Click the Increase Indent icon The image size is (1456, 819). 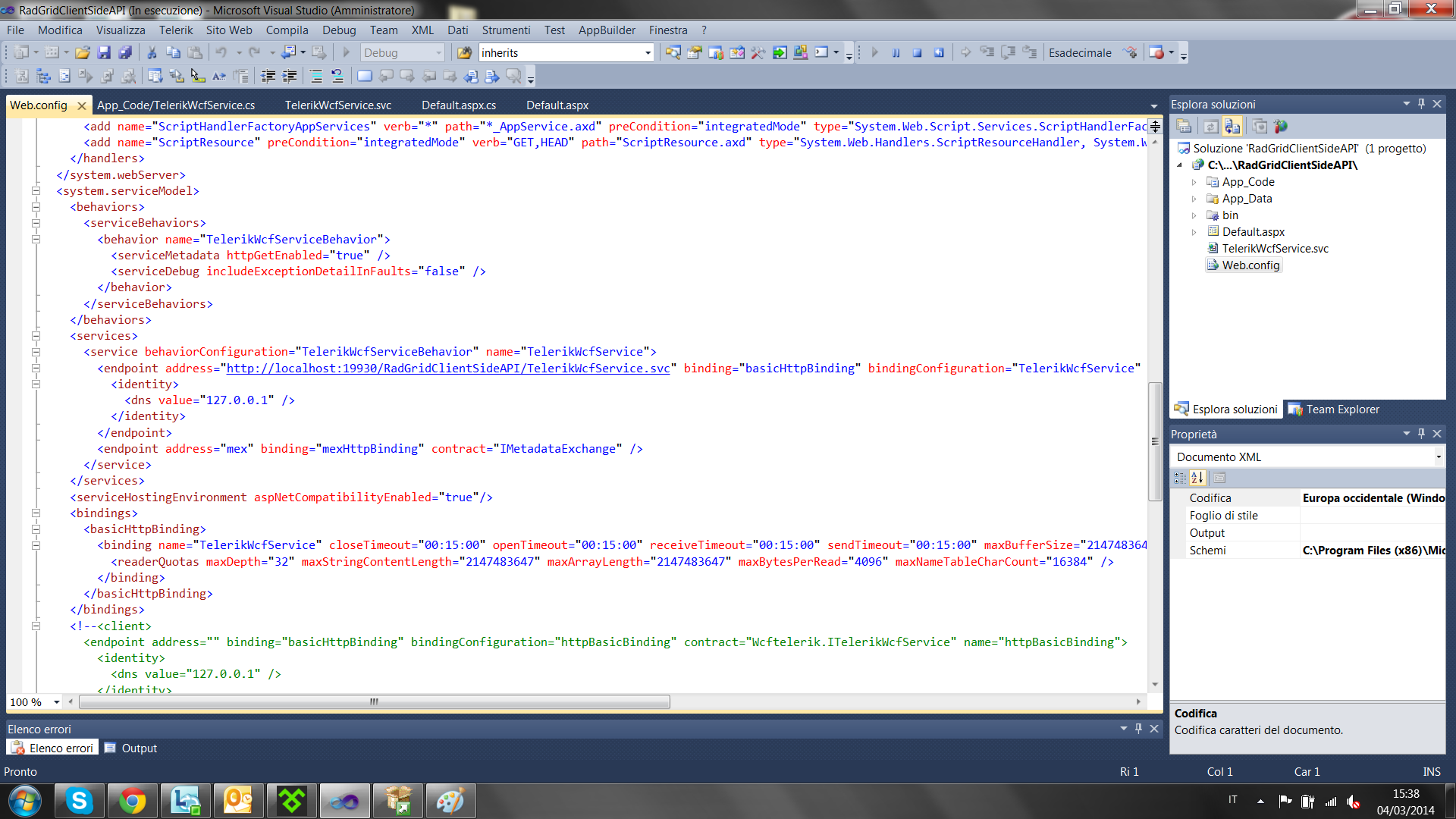point(289,76)
